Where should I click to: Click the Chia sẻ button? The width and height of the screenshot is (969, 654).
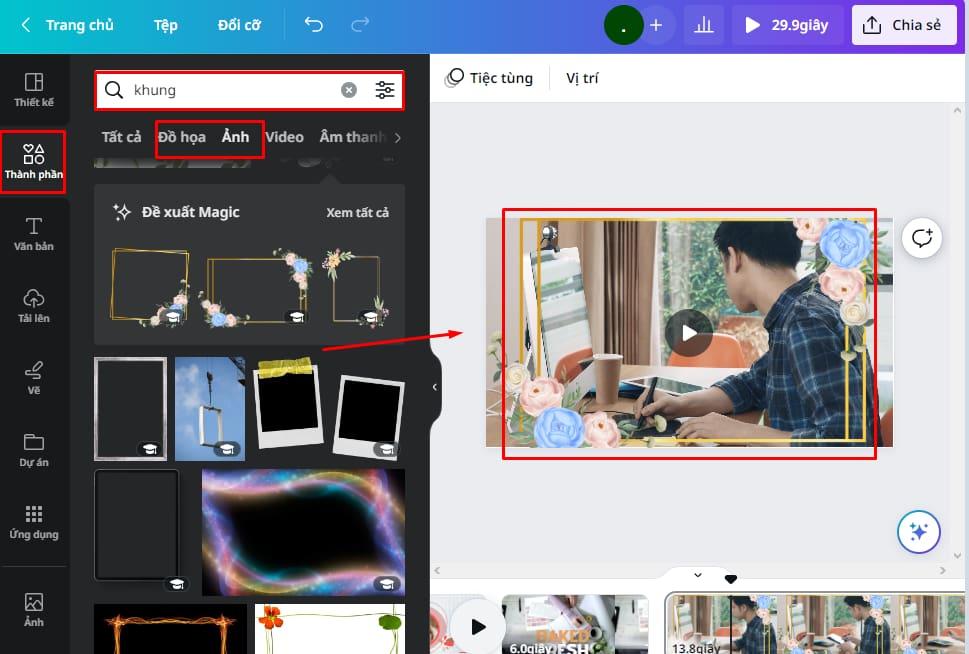pyautogui.click(x=903, y=24)
